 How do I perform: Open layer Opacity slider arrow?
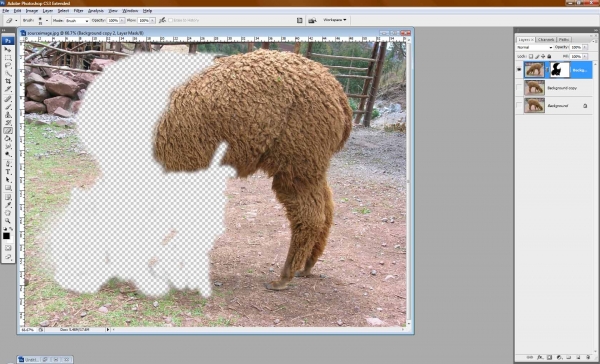585,47
